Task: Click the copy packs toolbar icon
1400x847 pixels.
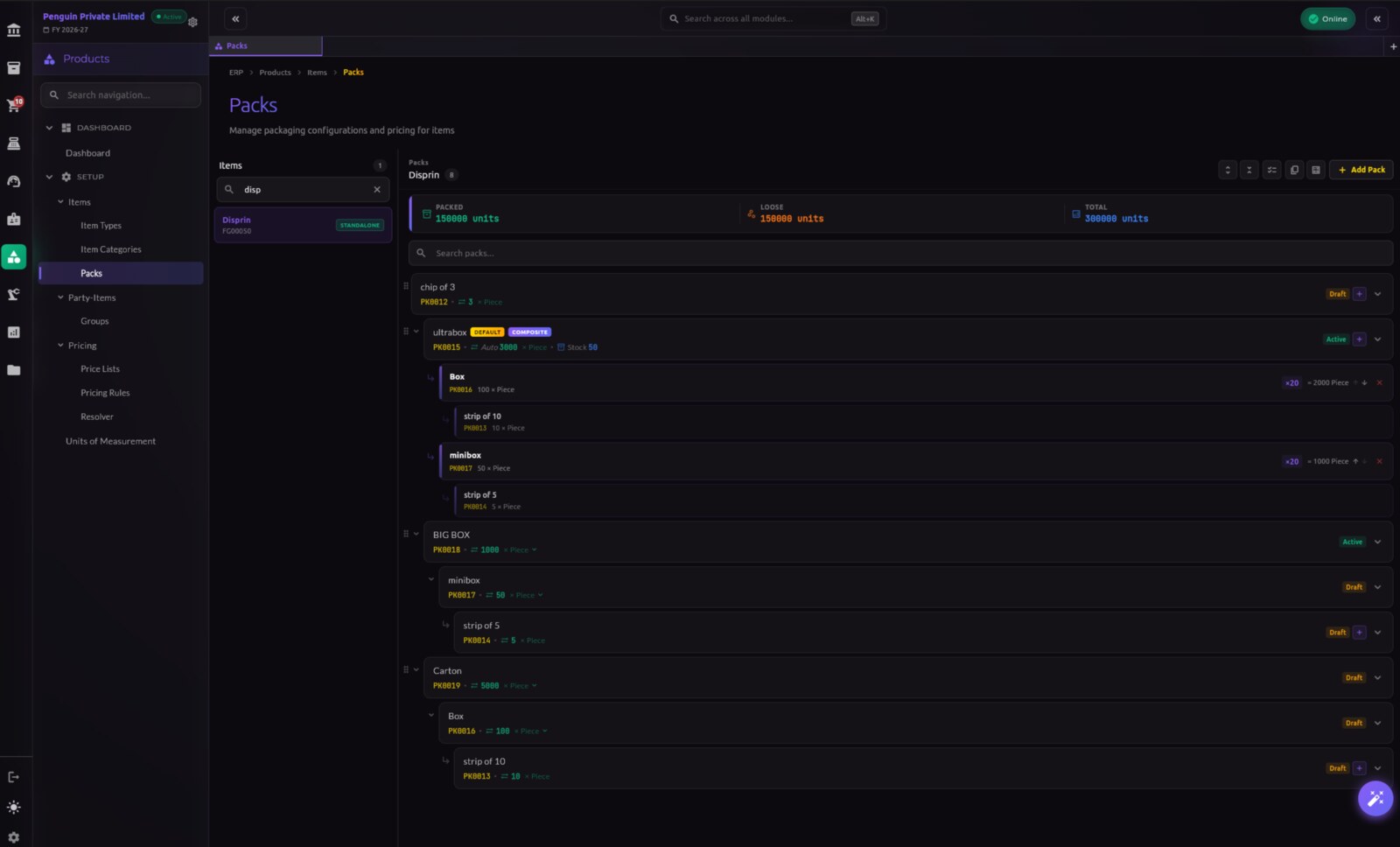Action: pos(1294,170)
